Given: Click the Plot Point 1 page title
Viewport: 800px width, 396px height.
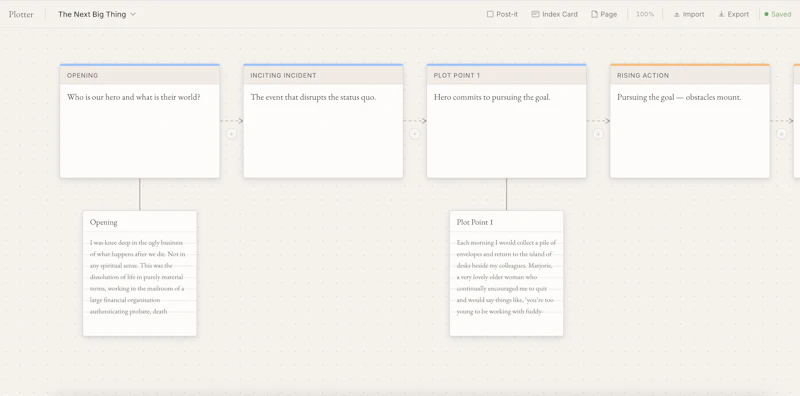Looking at the screenshot, I should pyautogui.click(x=475, y=222).
